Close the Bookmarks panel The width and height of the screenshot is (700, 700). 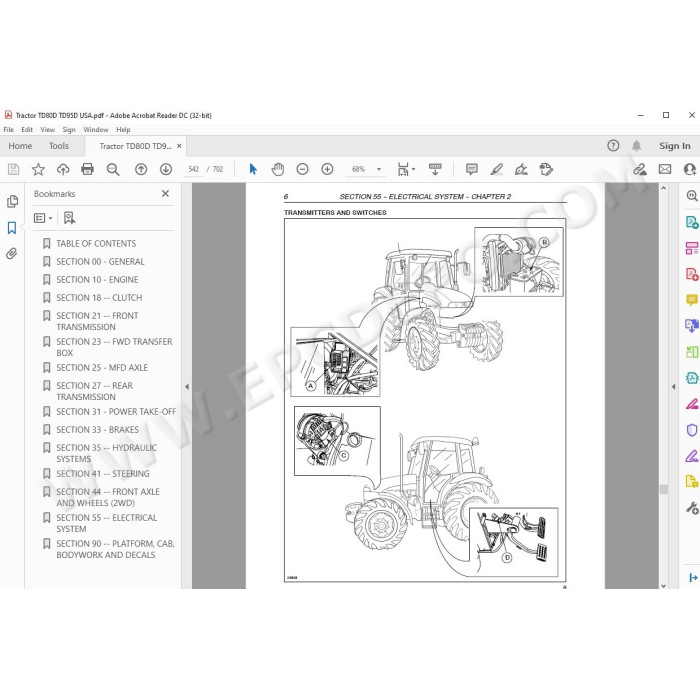click(x=165, y=193)
